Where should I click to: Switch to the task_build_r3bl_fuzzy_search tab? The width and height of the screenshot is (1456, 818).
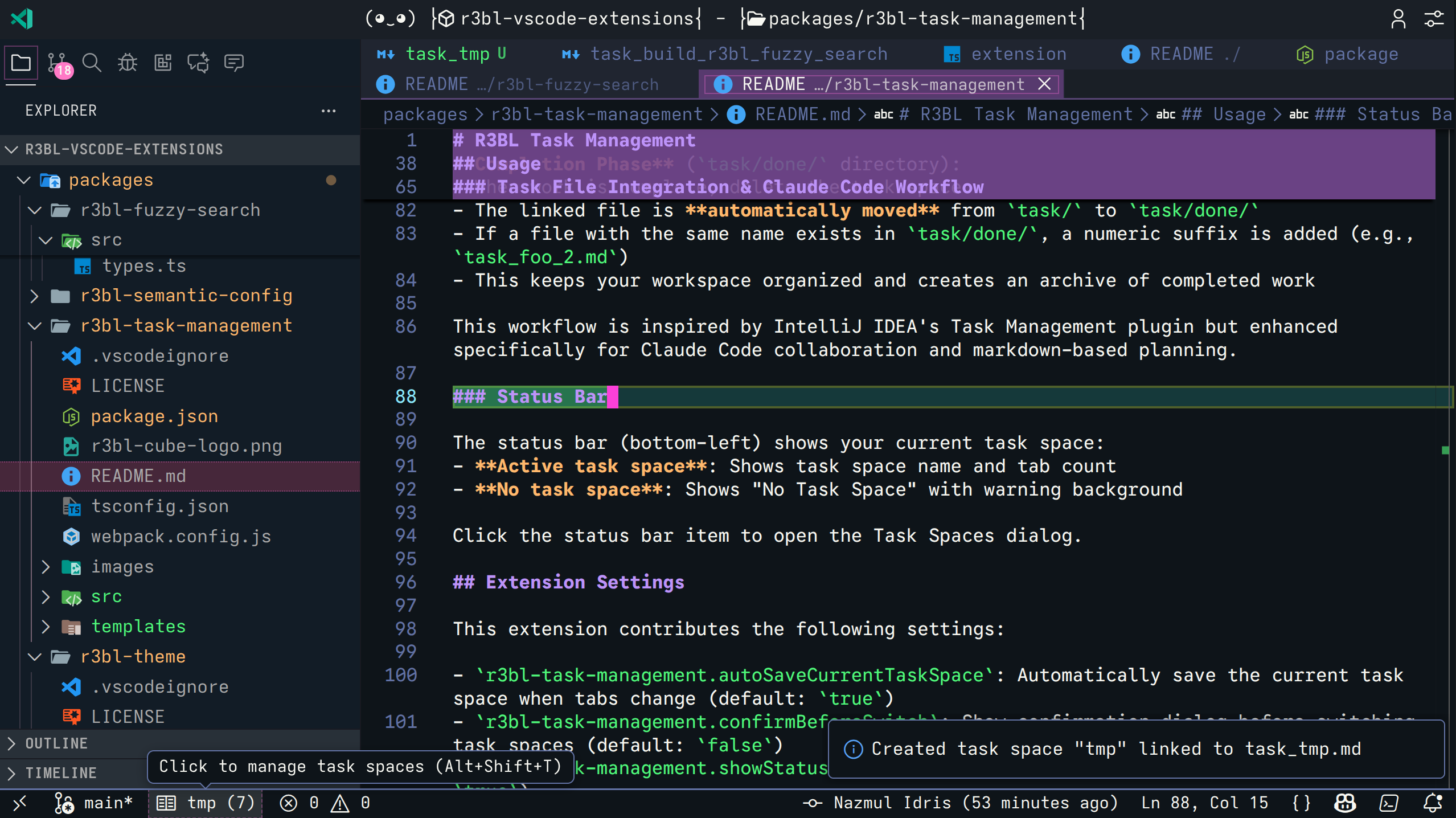coord(739,53)
